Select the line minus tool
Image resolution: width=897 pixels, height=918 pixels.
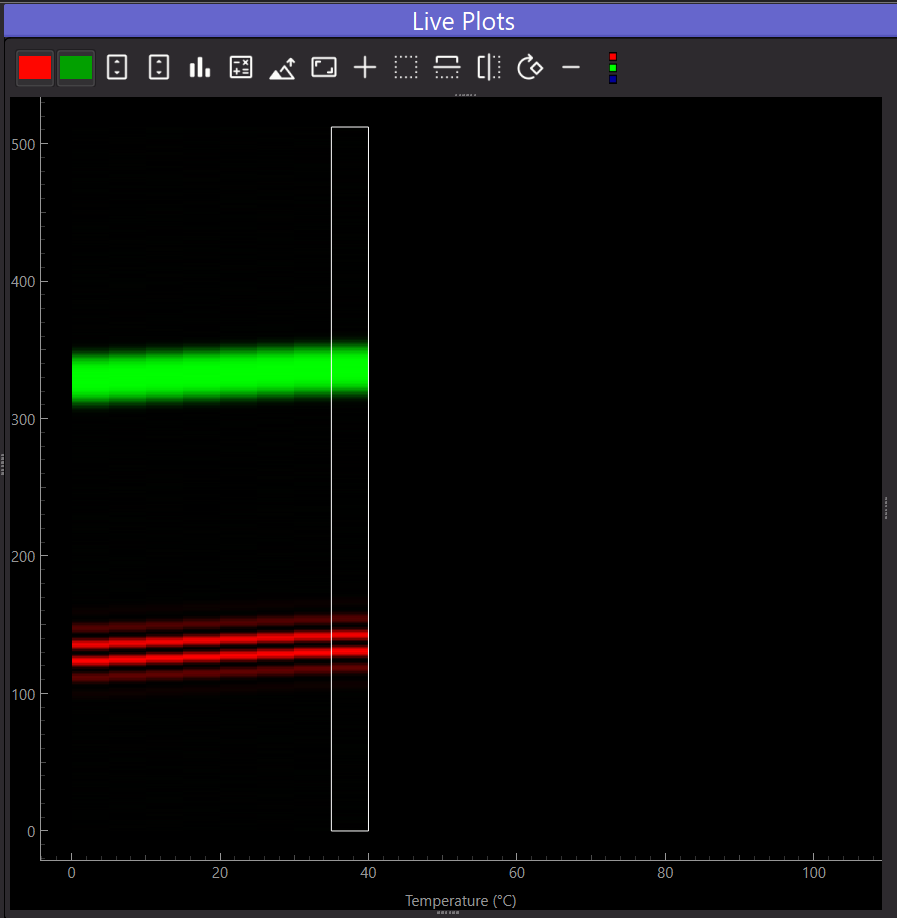click(x=571, y=67)
